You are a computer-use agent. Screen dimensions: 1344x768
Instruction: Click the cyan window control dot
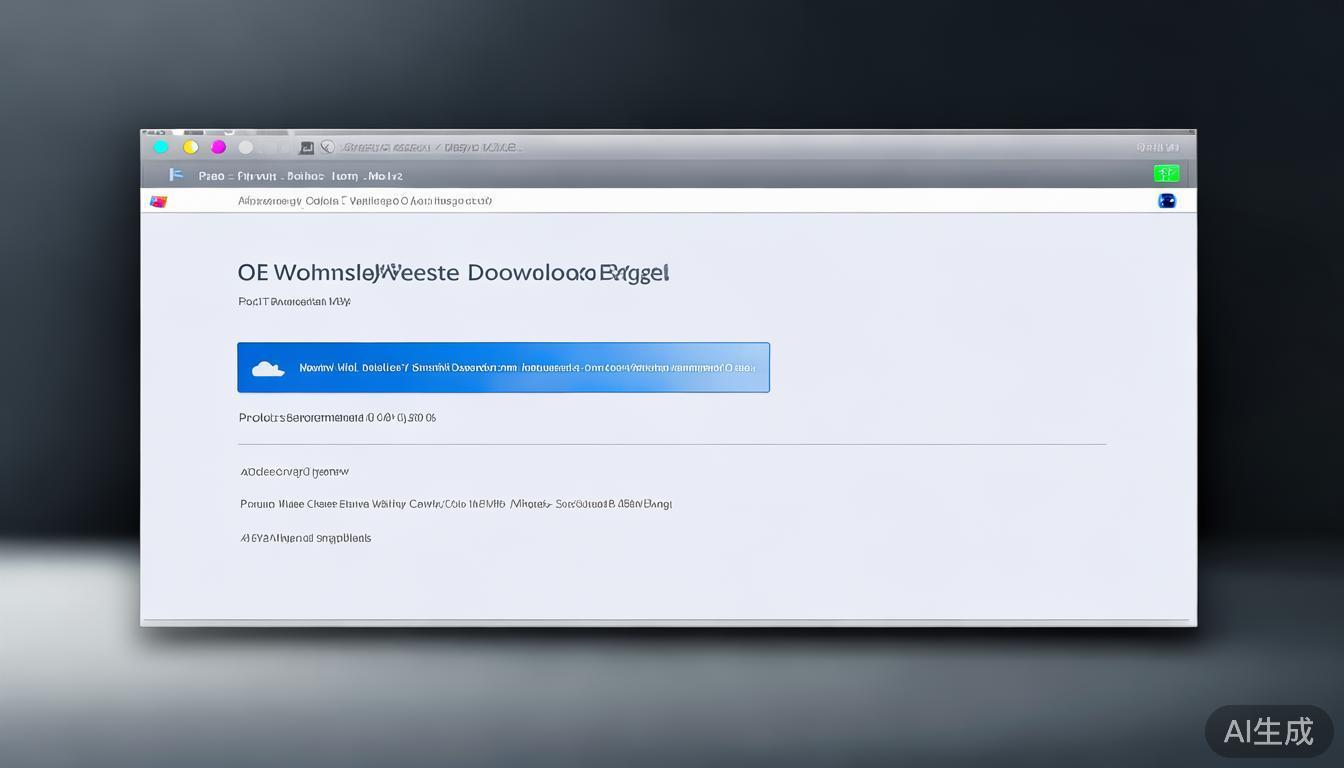pyautogui.click(x=160, y=147)
